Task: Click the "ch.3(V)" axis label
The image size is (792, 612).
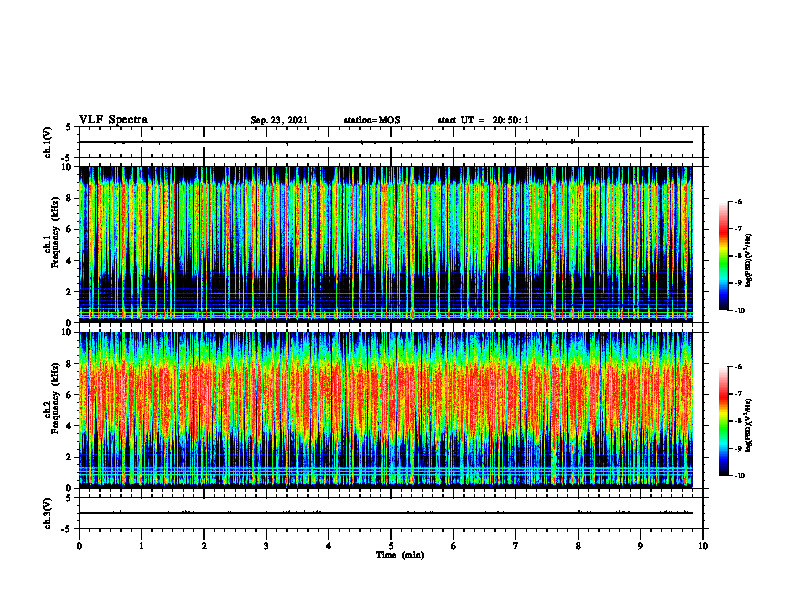Action: pos(48,513)
